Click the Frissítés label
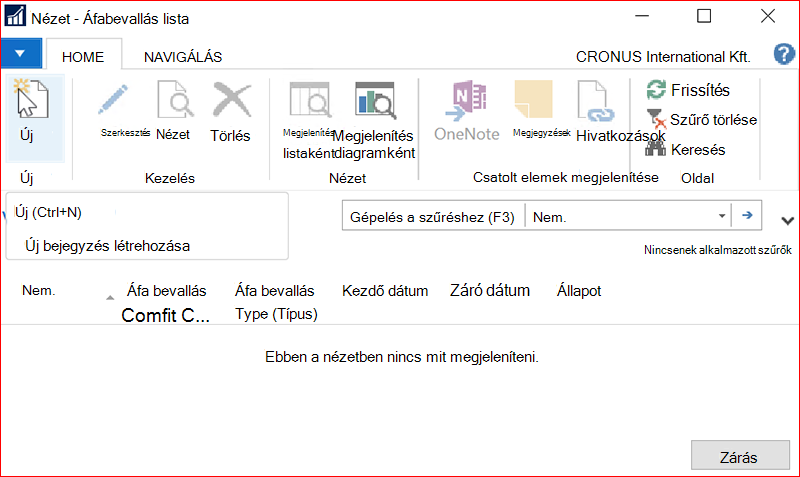The height and width of the screenshot is (477, 800). [700, 90]
